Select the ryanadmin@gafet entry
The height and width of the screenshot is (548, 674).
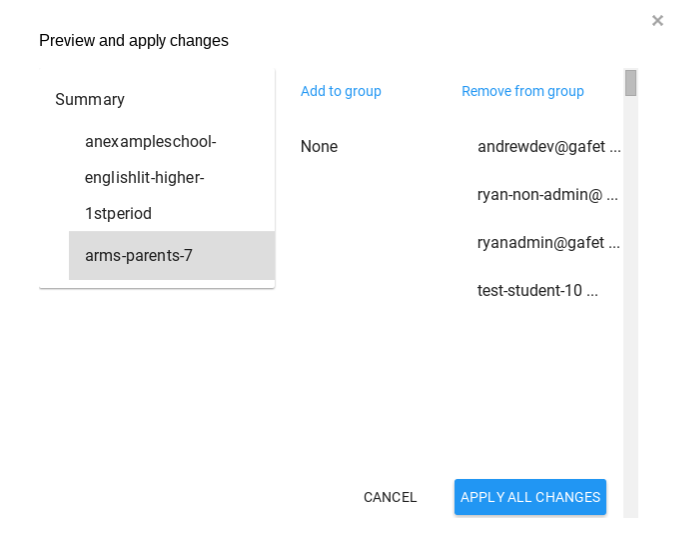[x=541, y=243]
